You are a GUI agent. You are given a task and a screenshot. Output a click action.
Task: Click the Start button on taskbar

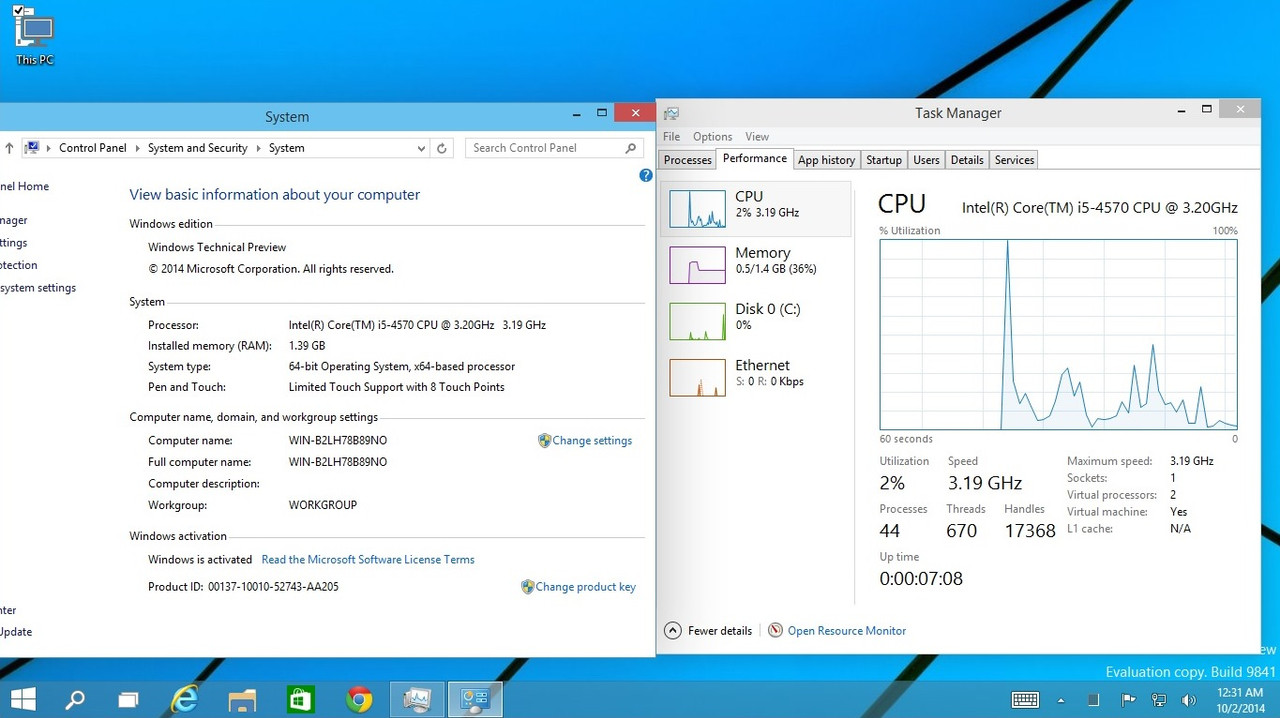(22, 699)
